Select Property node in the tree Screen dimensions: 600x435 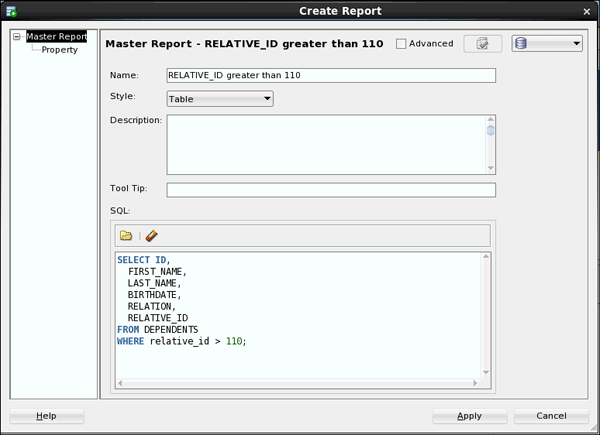click(x=60, y=50)
